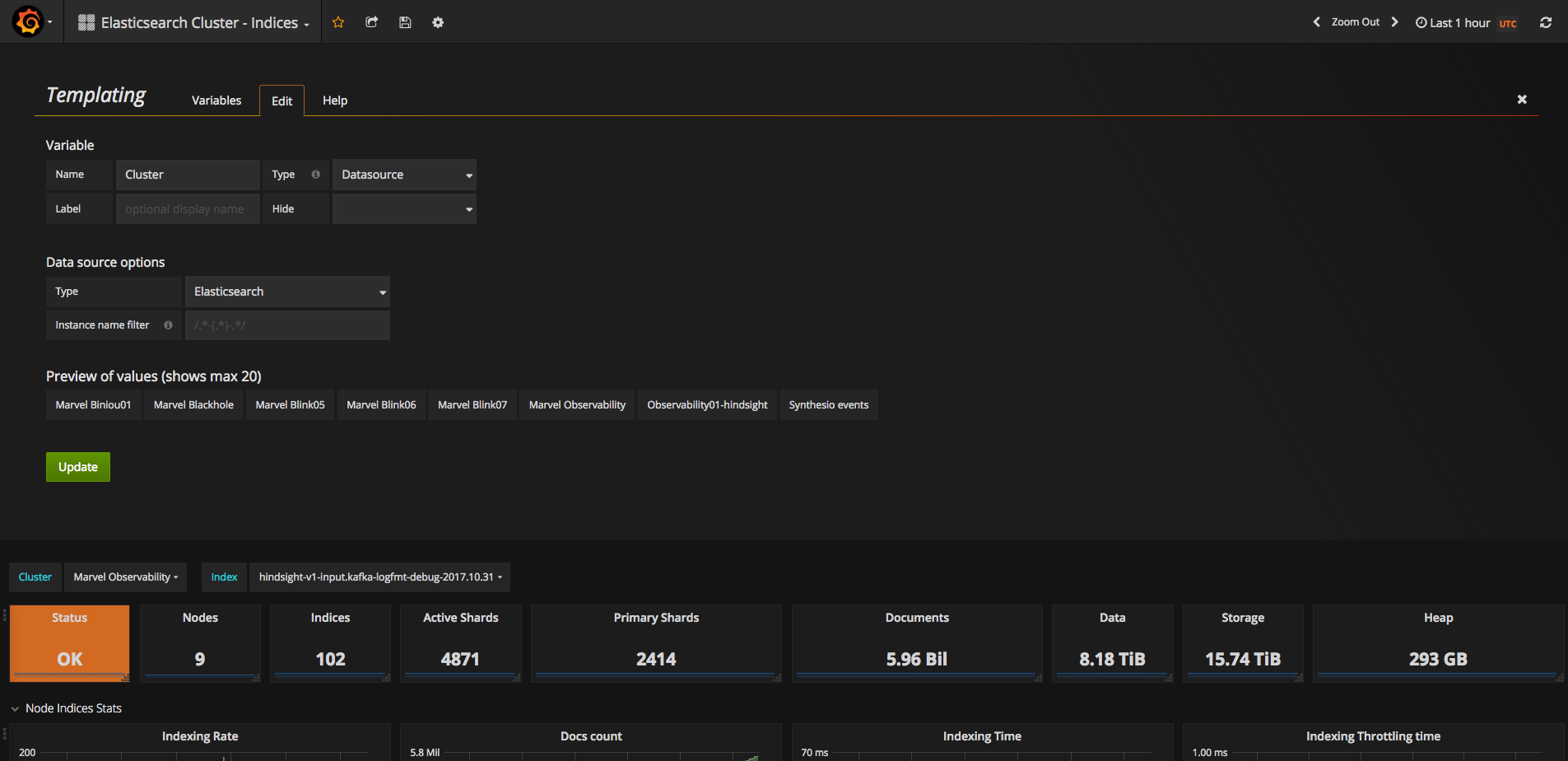Click the Active Shards value 4871
Screen dimensions: 1568x761
(460, 659)
